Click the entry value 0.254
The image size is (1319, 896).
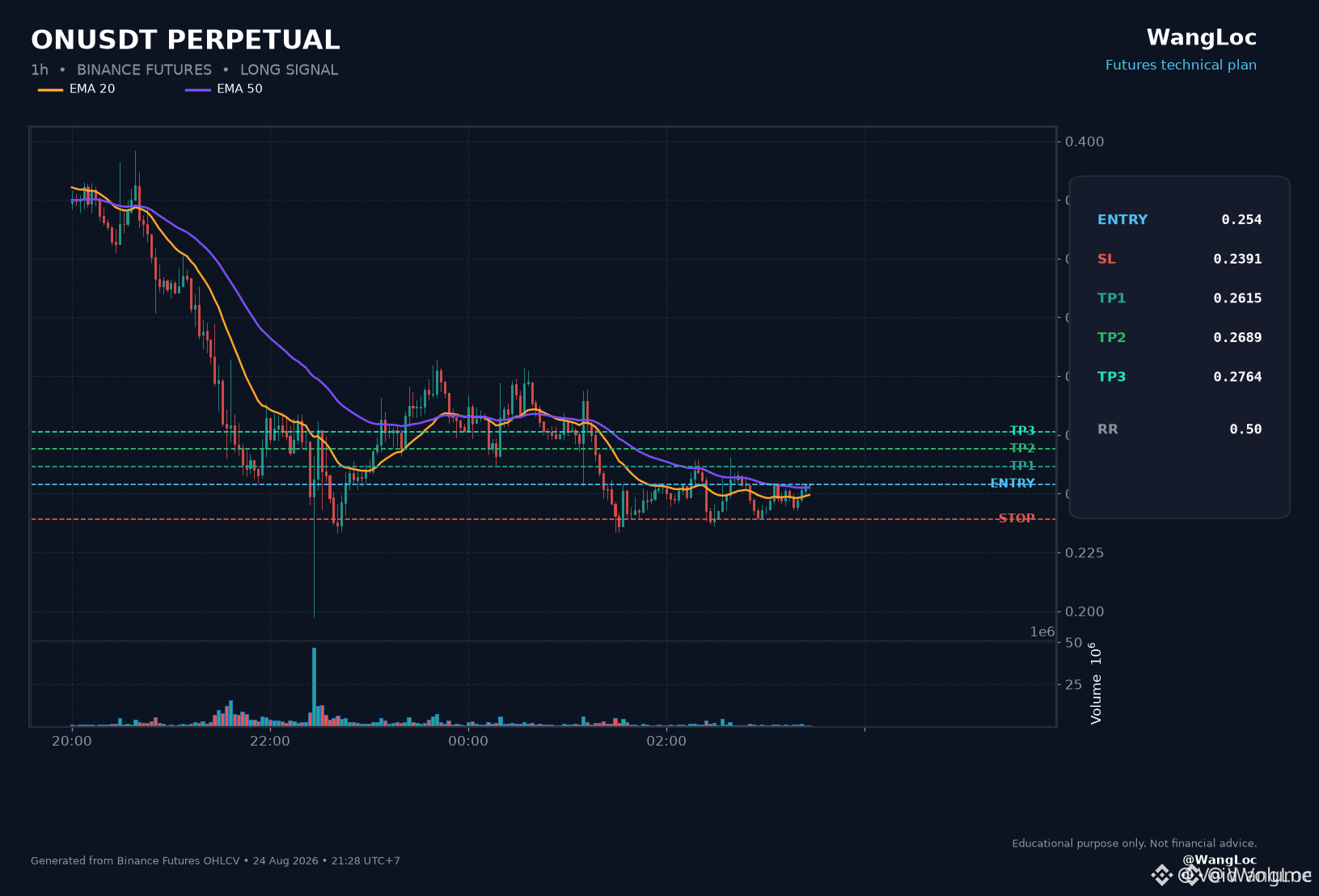pyautogui.click(x=1241, y=219)
